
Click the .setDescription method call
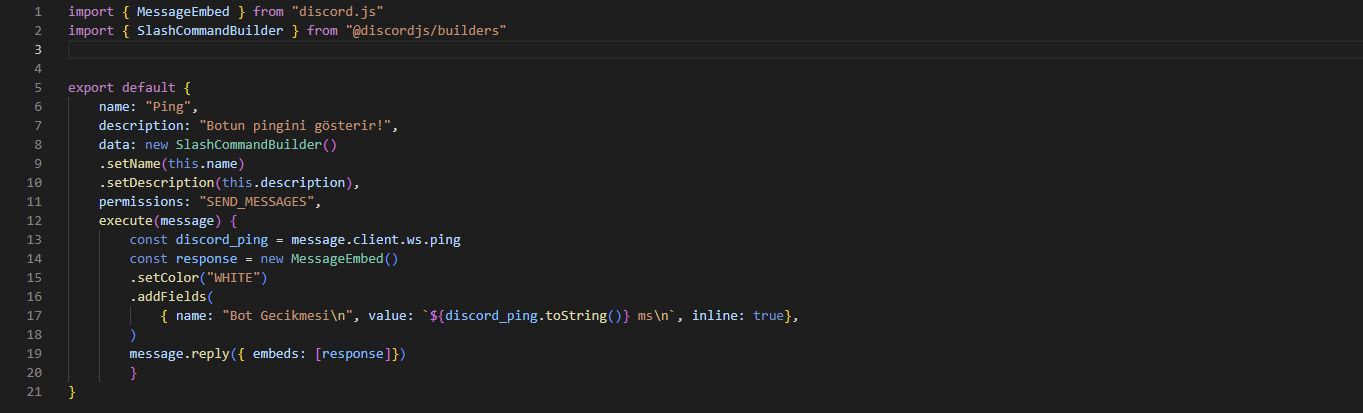156,183
